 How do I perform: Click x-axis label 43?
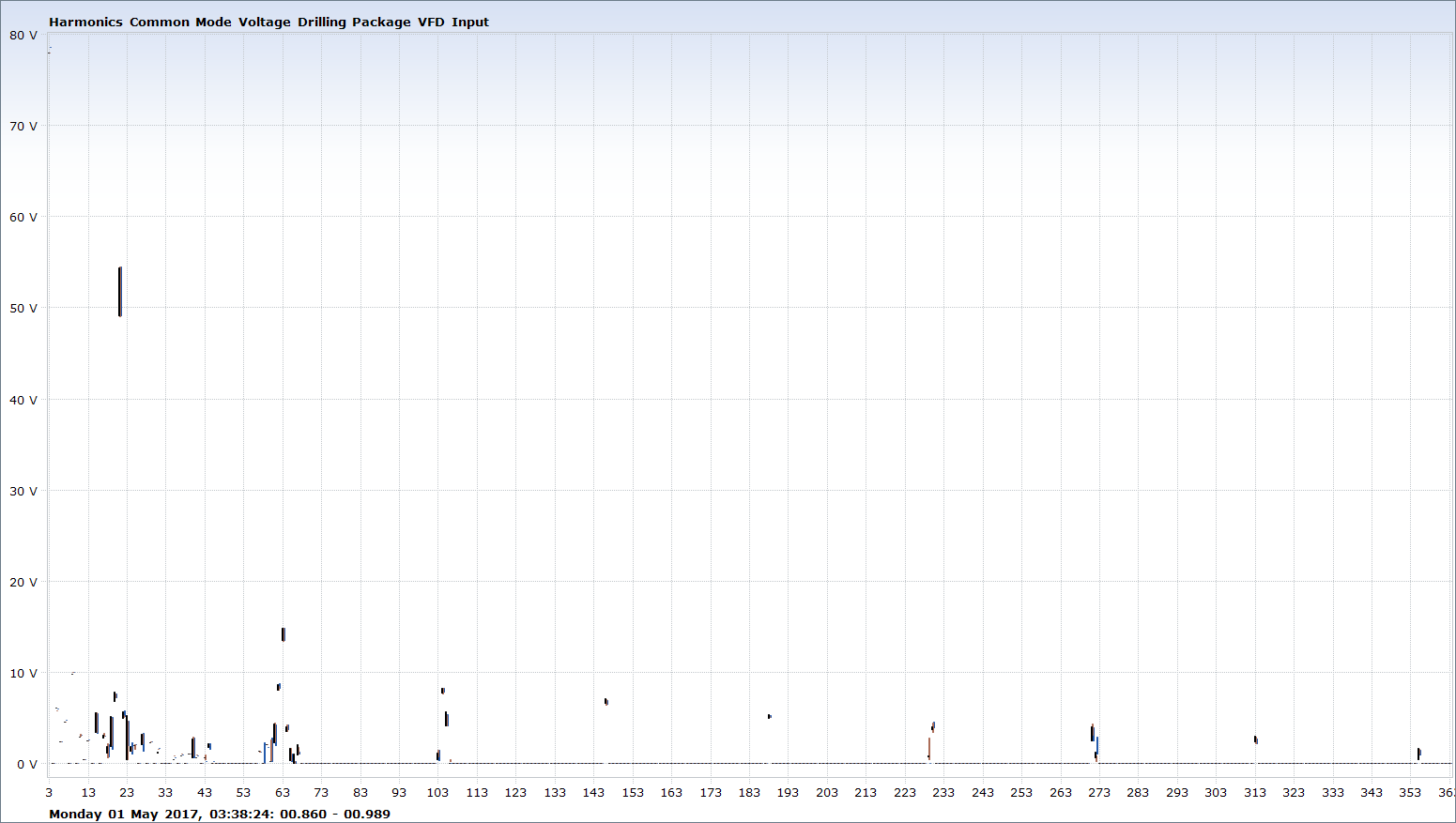pos(205,792)
